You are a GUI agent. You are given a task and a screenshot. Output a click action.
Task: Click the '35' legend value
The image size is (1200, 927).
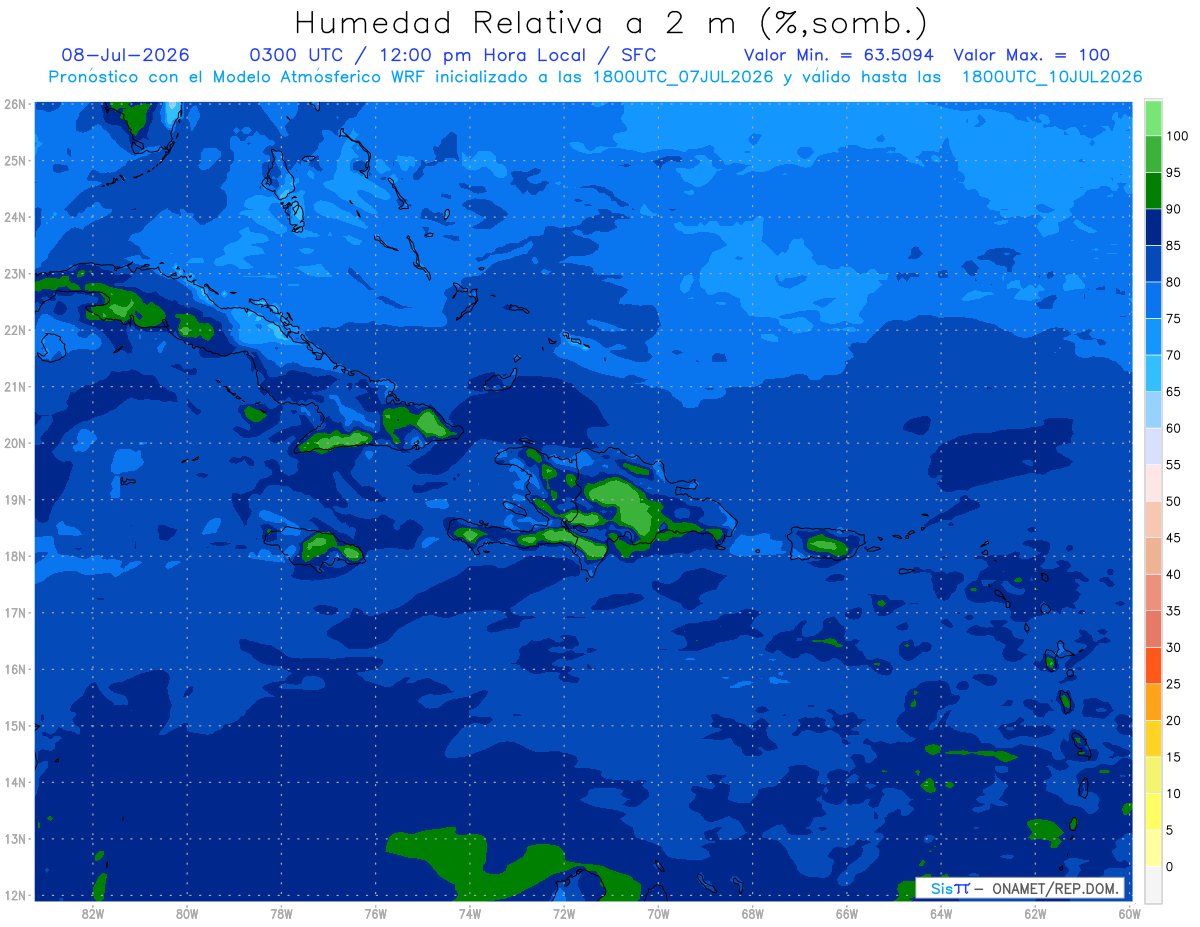(x=1173, y=611)
